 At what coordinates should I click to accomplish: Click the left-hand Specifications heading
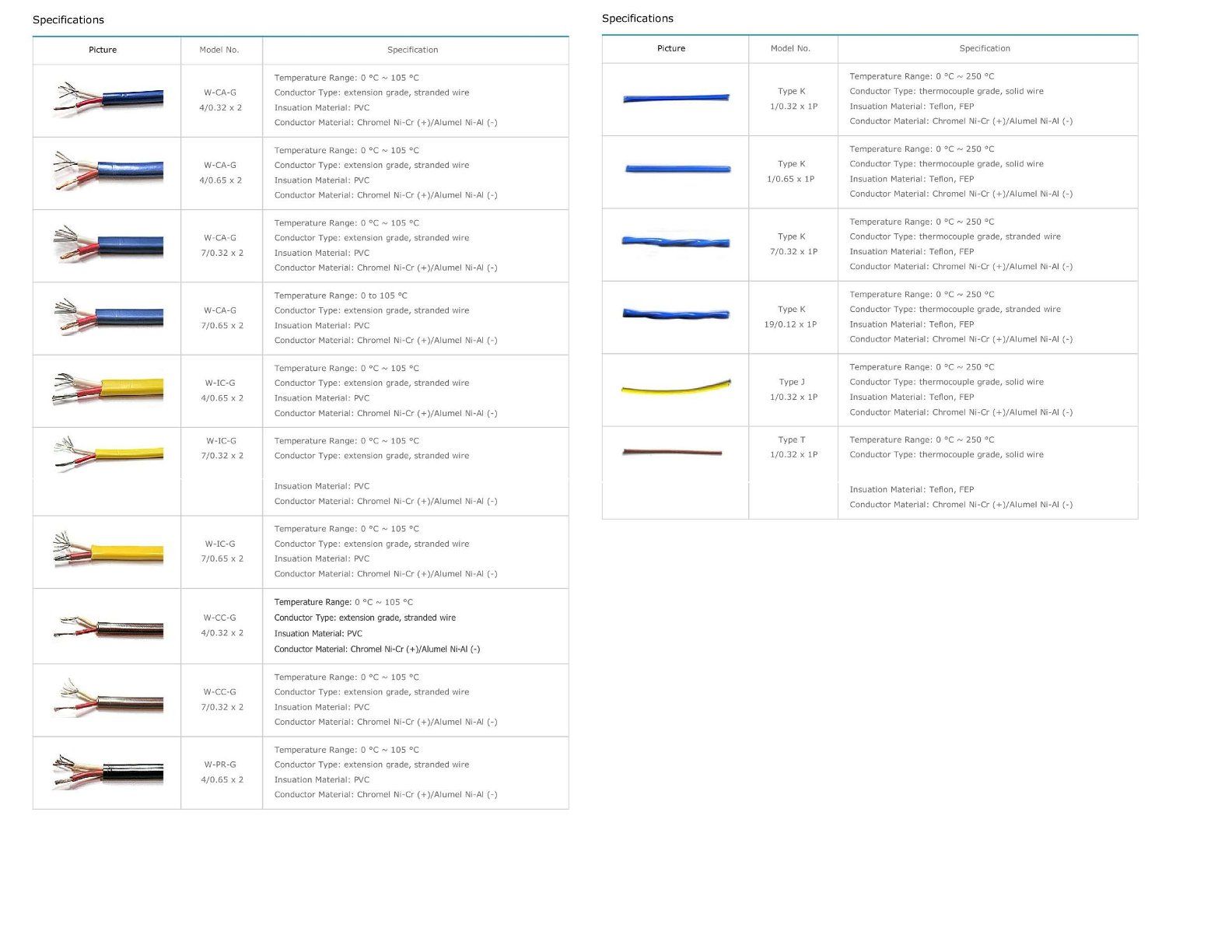coord(68,20)
